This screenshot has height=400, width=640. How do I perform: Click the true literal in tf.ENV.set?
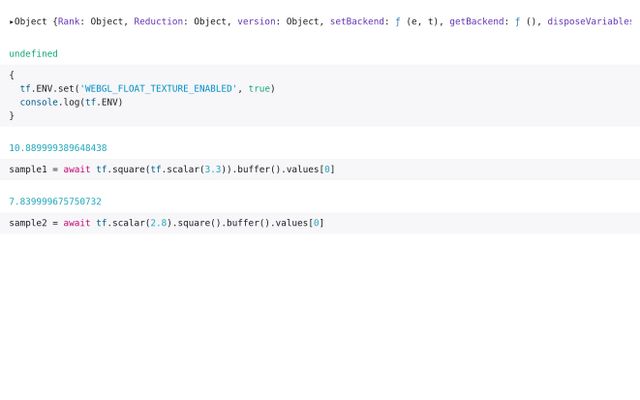(x=258, y=88)
